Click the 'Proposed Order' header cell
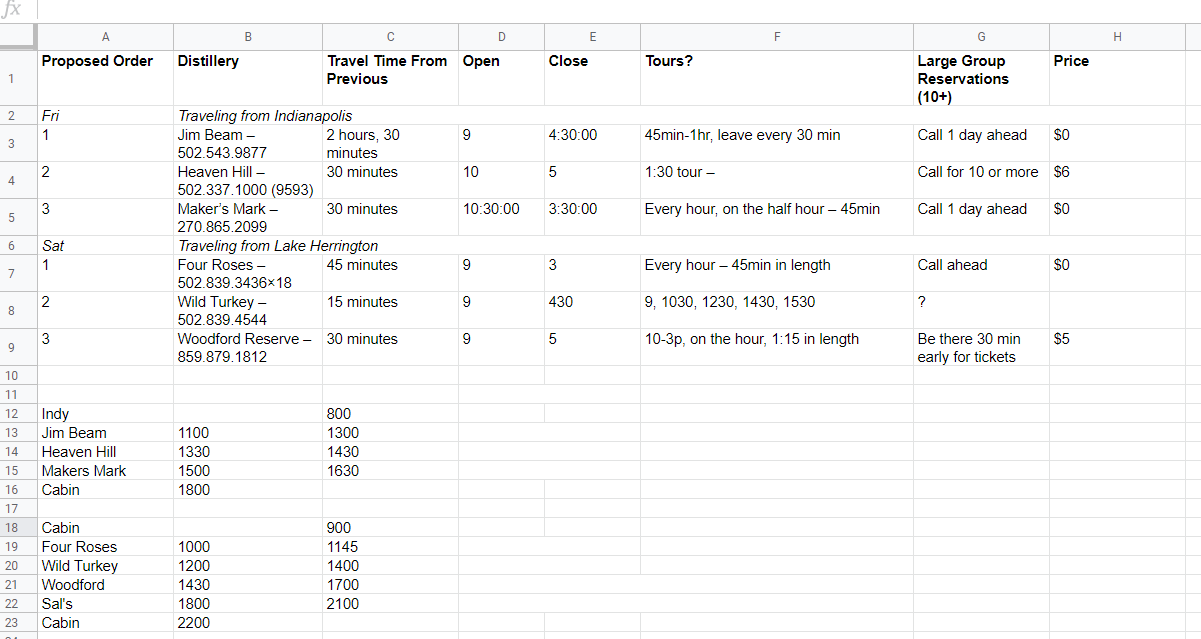 coord(106,78)
